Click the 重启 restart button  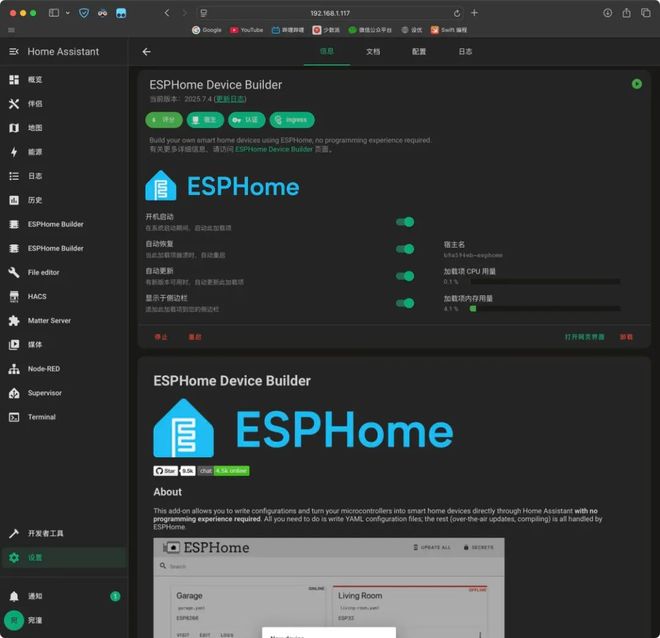[195, 337]
